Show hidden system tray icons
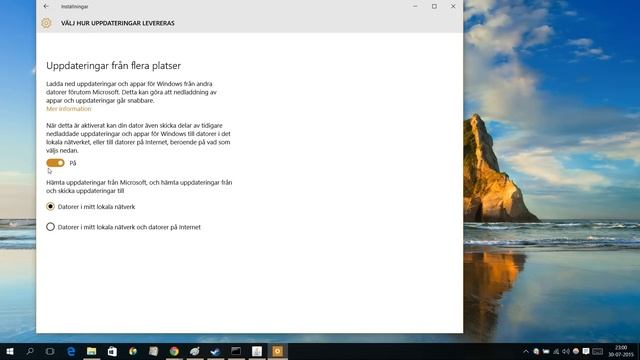This screenshot has width=640, height=360. coord(526,351)
